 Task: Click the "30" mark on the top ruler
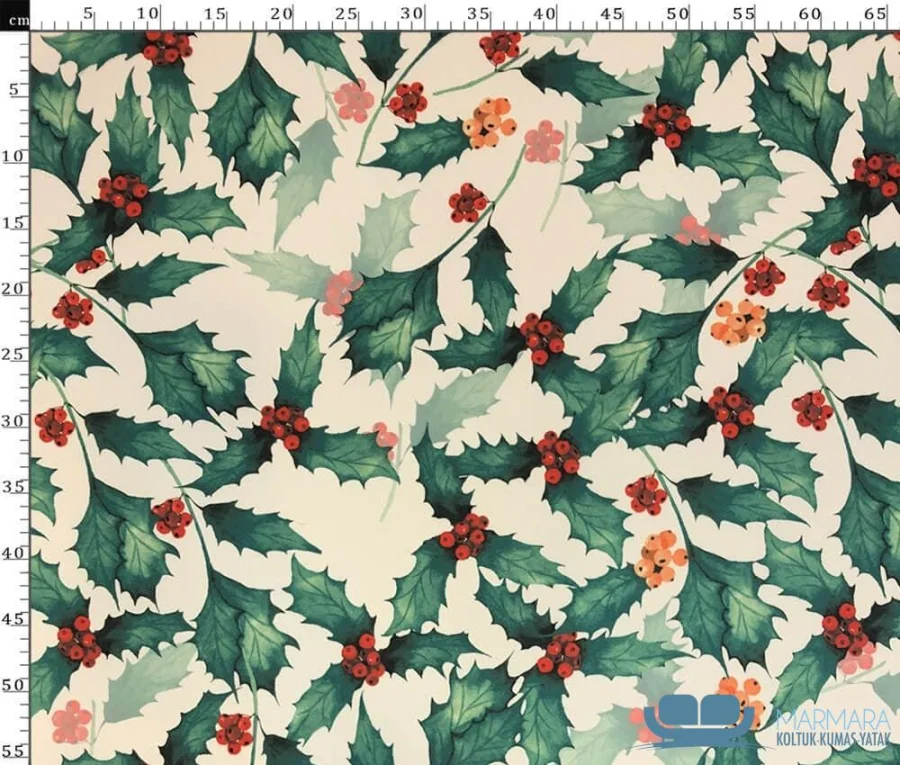point(413,13)
